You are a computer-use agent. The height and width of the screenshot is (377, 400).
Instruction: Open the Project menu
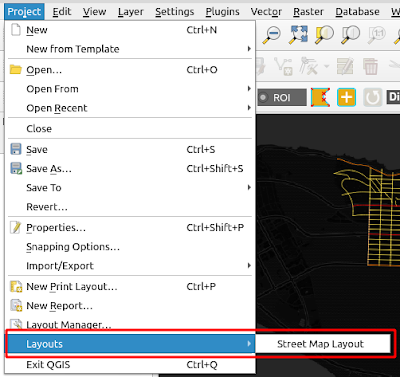click(x=24, y=12)
